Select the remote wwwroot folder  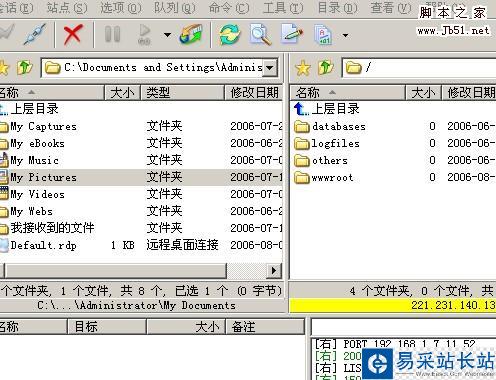pyautogui.click(x=332, y=177)
